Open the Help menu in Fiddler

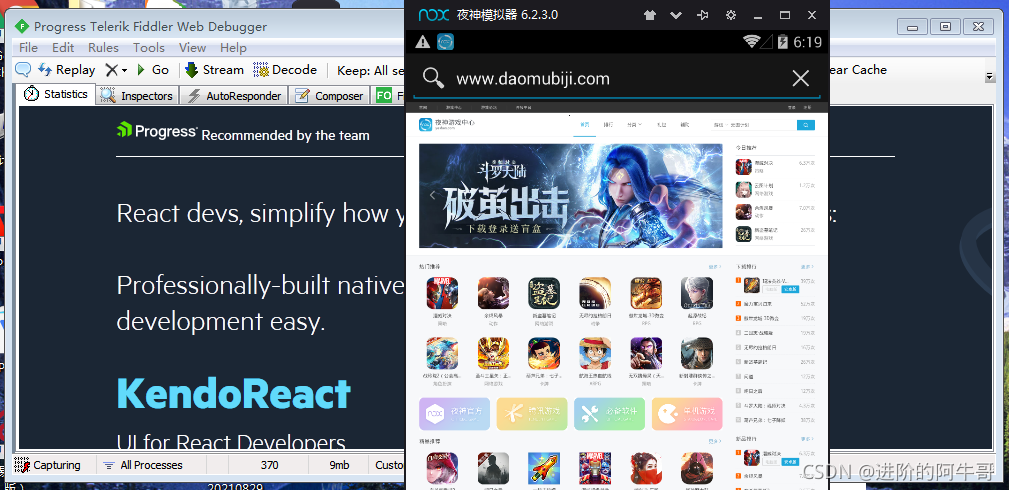[x=233, y=48]
